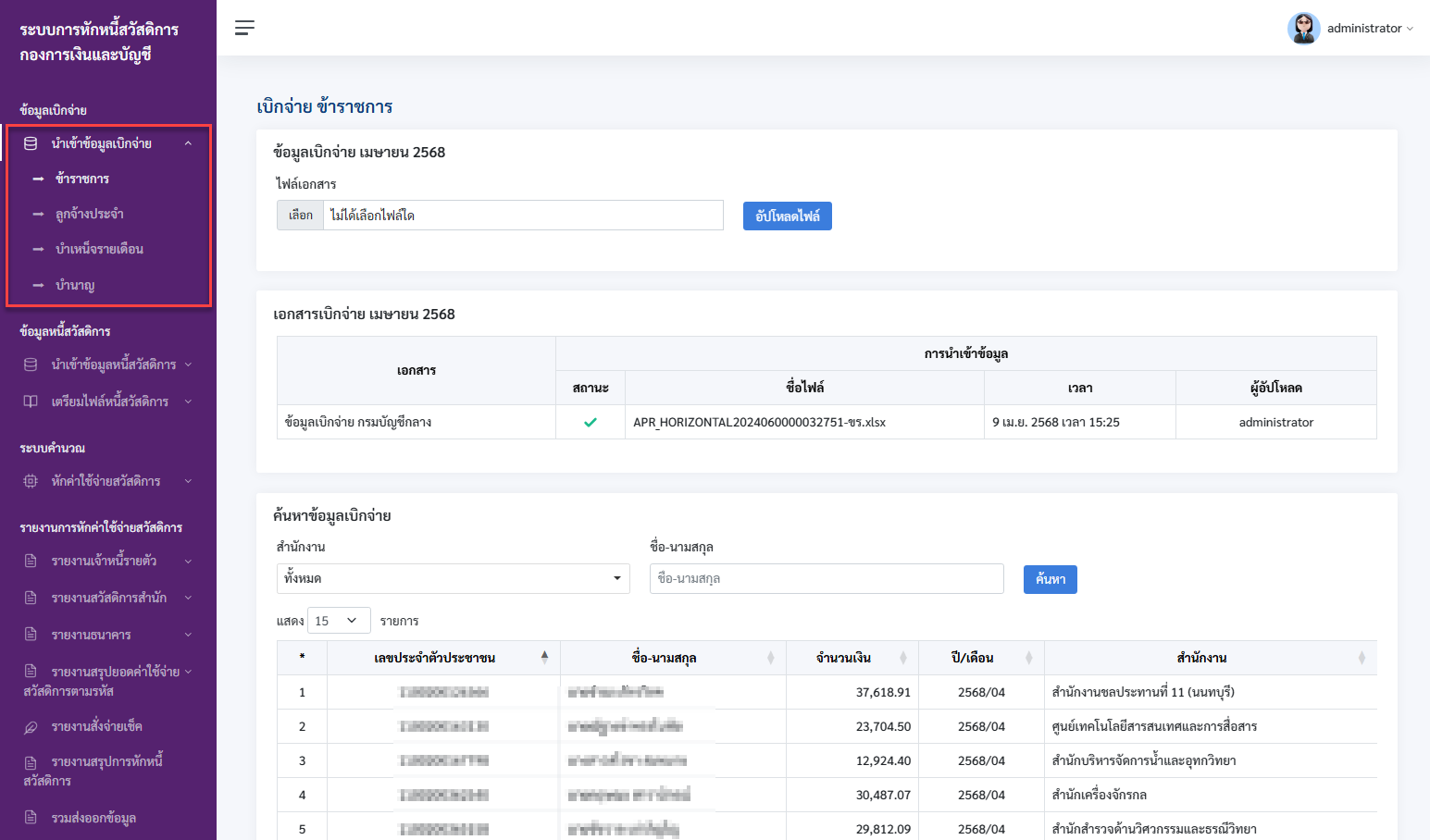Screen dimensions: 1430x840
Task: Toggle the hamburger sidebar menu icon
Action: click(244, 28)
